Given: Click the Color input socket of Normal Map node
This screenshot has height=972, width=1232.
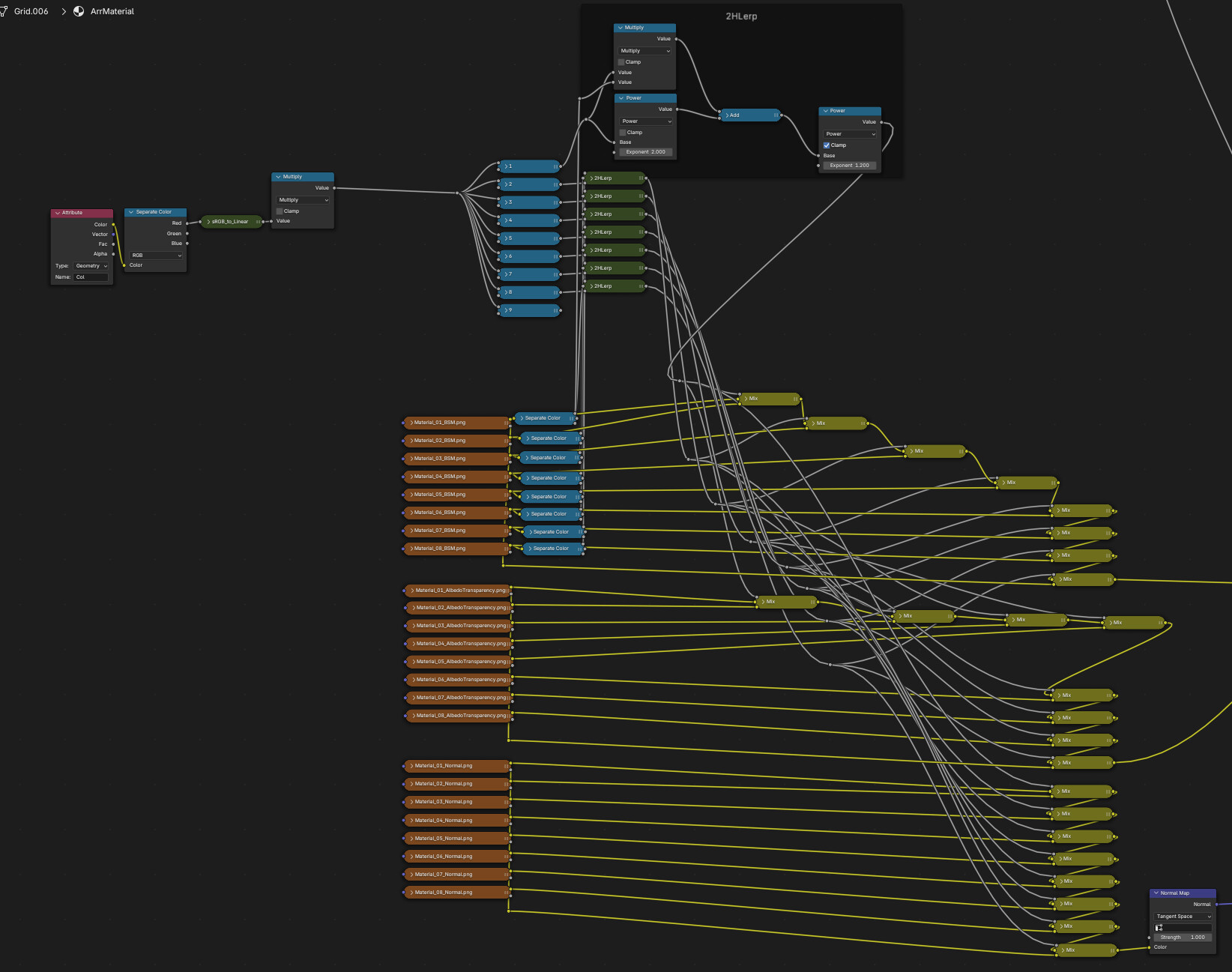Looking at the screenshot, I should pyautogui.click(x=1150, y=947).
